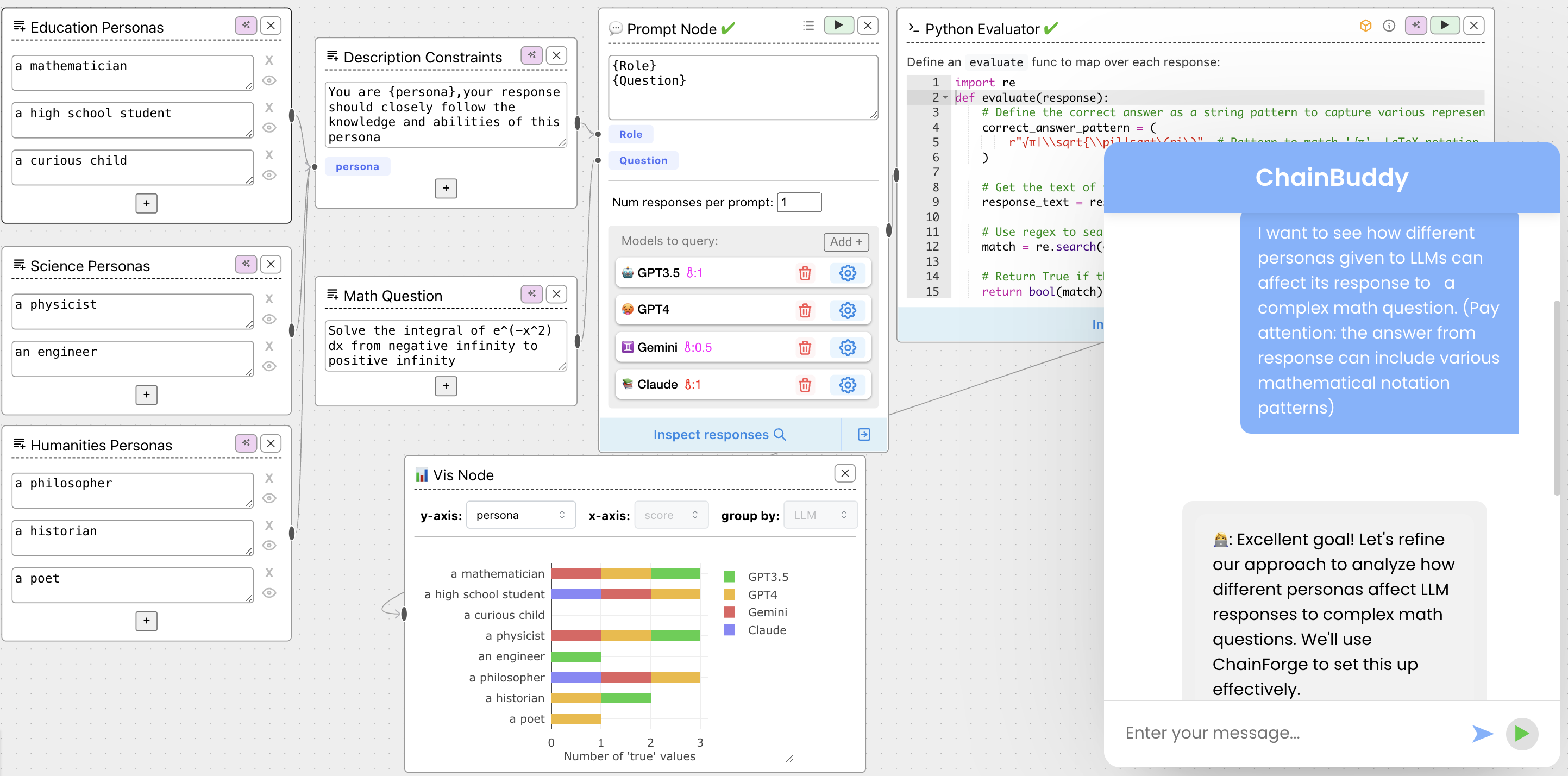Run the Prompt Node play button
Image resolution: width=1568 pixels, height=776 pixels.
click(x=838, y=26)
